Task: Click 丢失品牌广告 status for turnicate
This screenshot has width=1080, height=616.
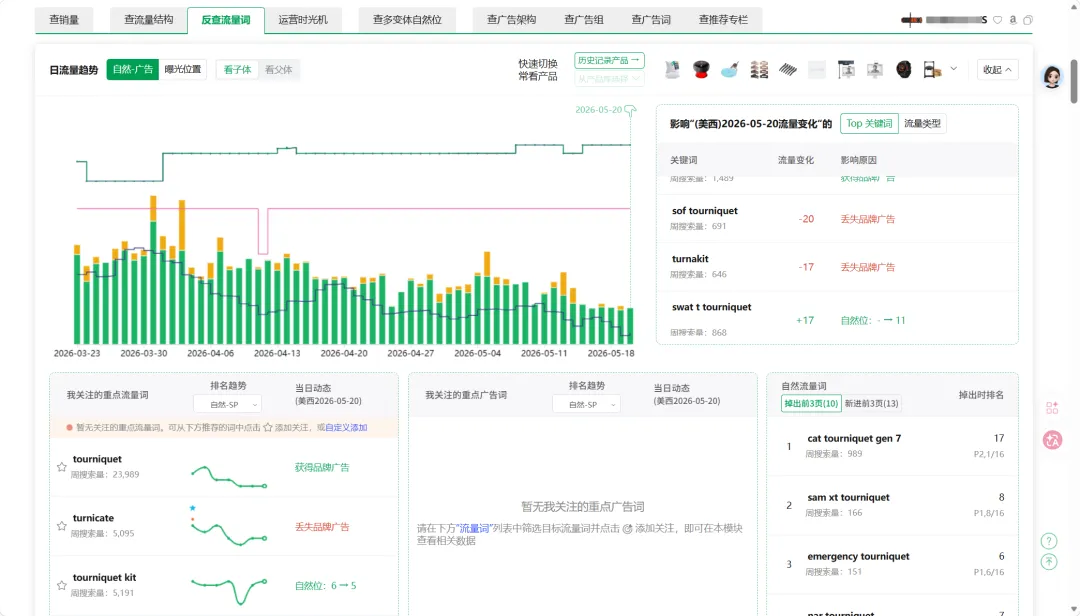Action: click(322, 526)
